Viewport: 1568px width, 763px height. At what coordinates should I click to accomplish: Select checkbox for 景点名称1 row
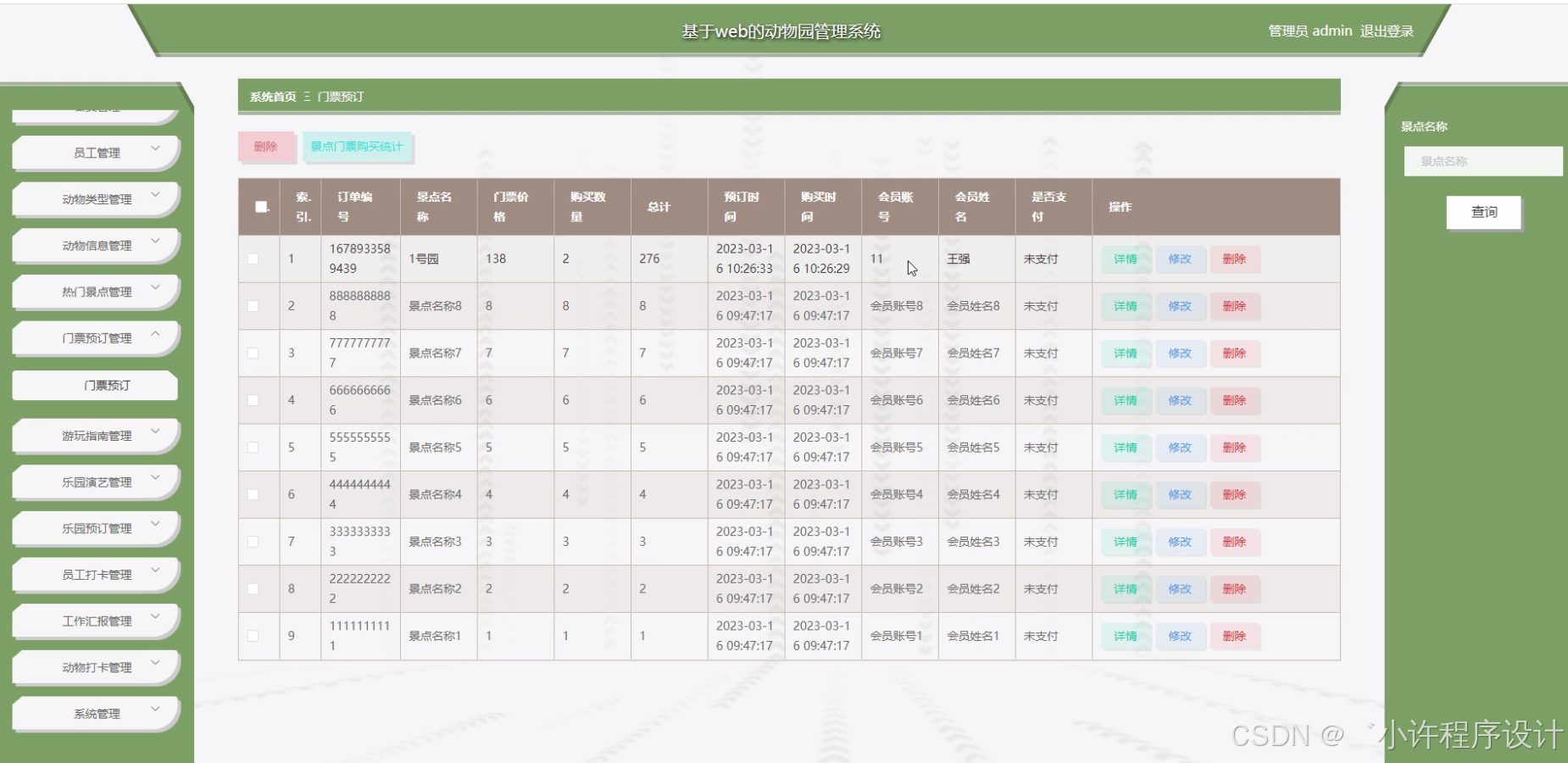[253, 635]
